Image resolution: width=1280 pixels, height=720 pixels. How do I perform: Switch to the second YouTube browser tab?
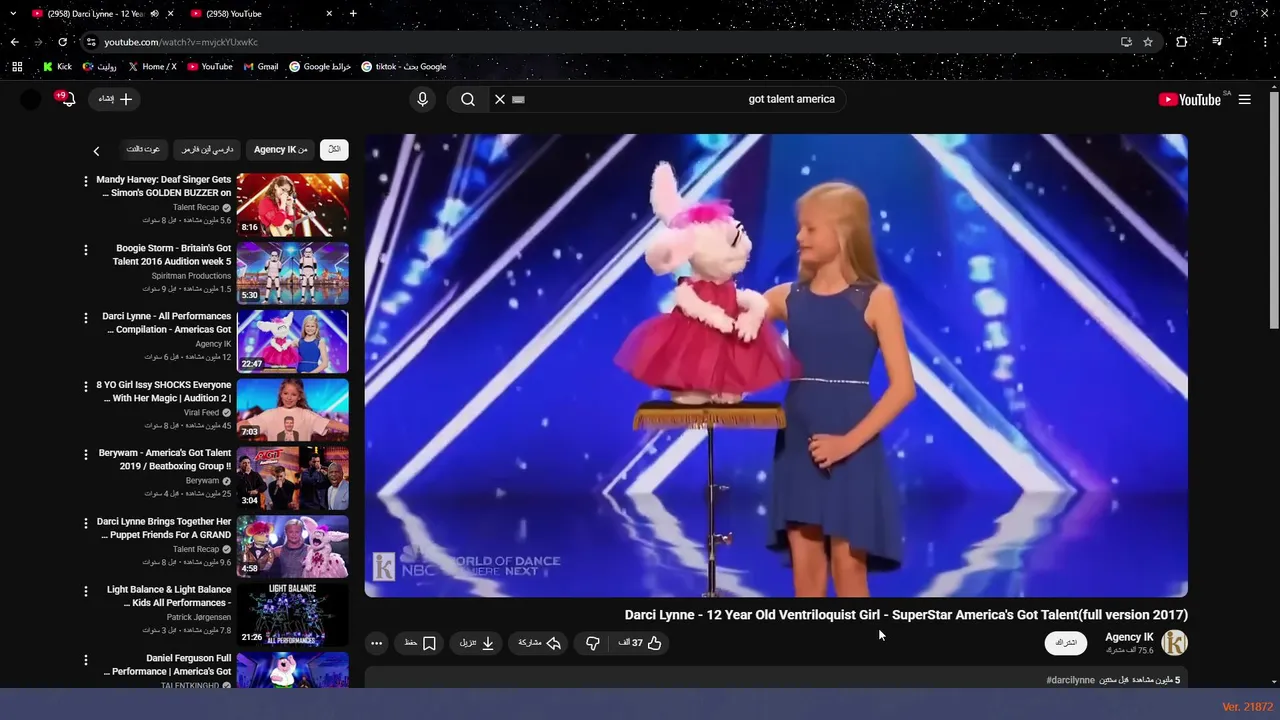coord(260,14)
